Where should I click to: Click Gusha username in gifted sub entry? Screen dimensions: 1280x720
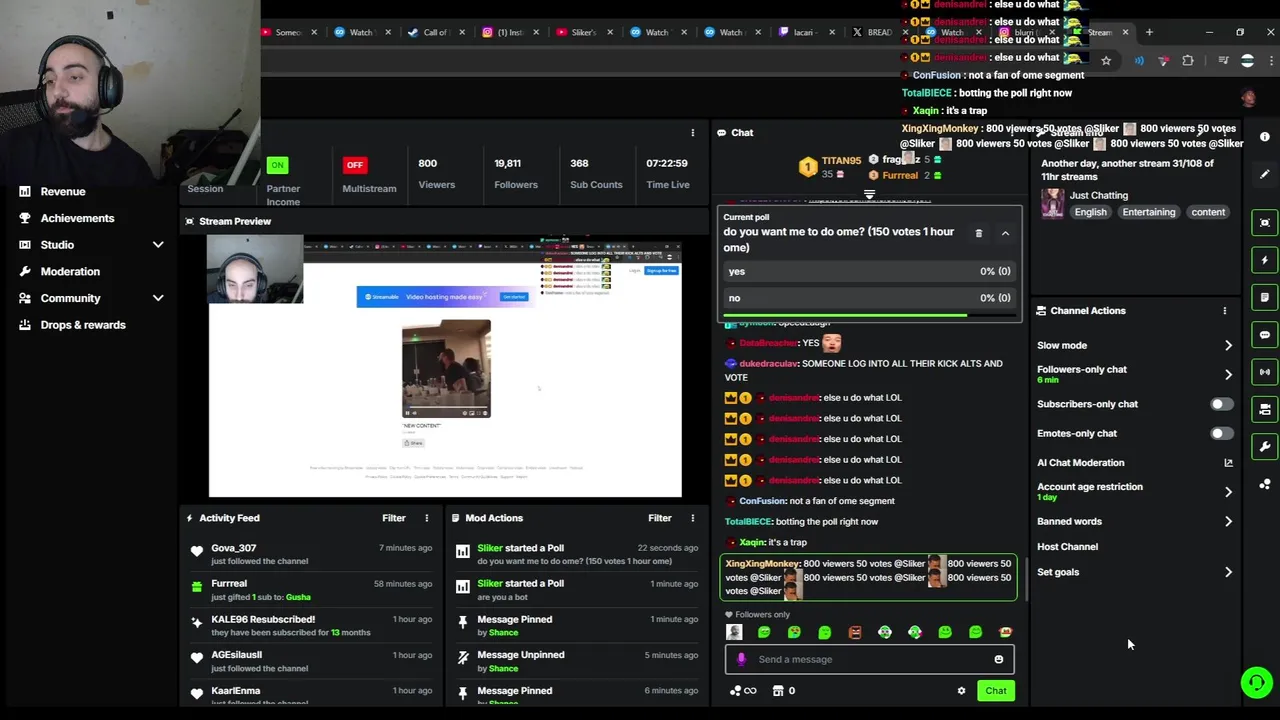coord(298,597)
